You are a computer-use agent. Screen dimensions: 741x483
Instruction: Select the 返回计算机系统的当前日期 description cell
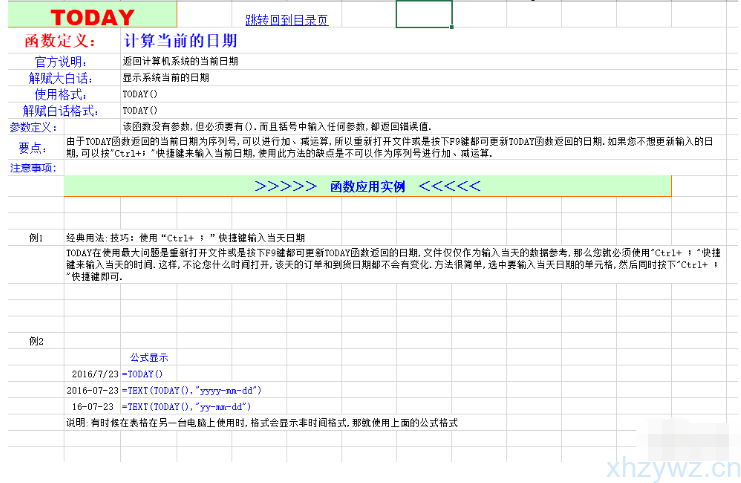click(180, 62)
